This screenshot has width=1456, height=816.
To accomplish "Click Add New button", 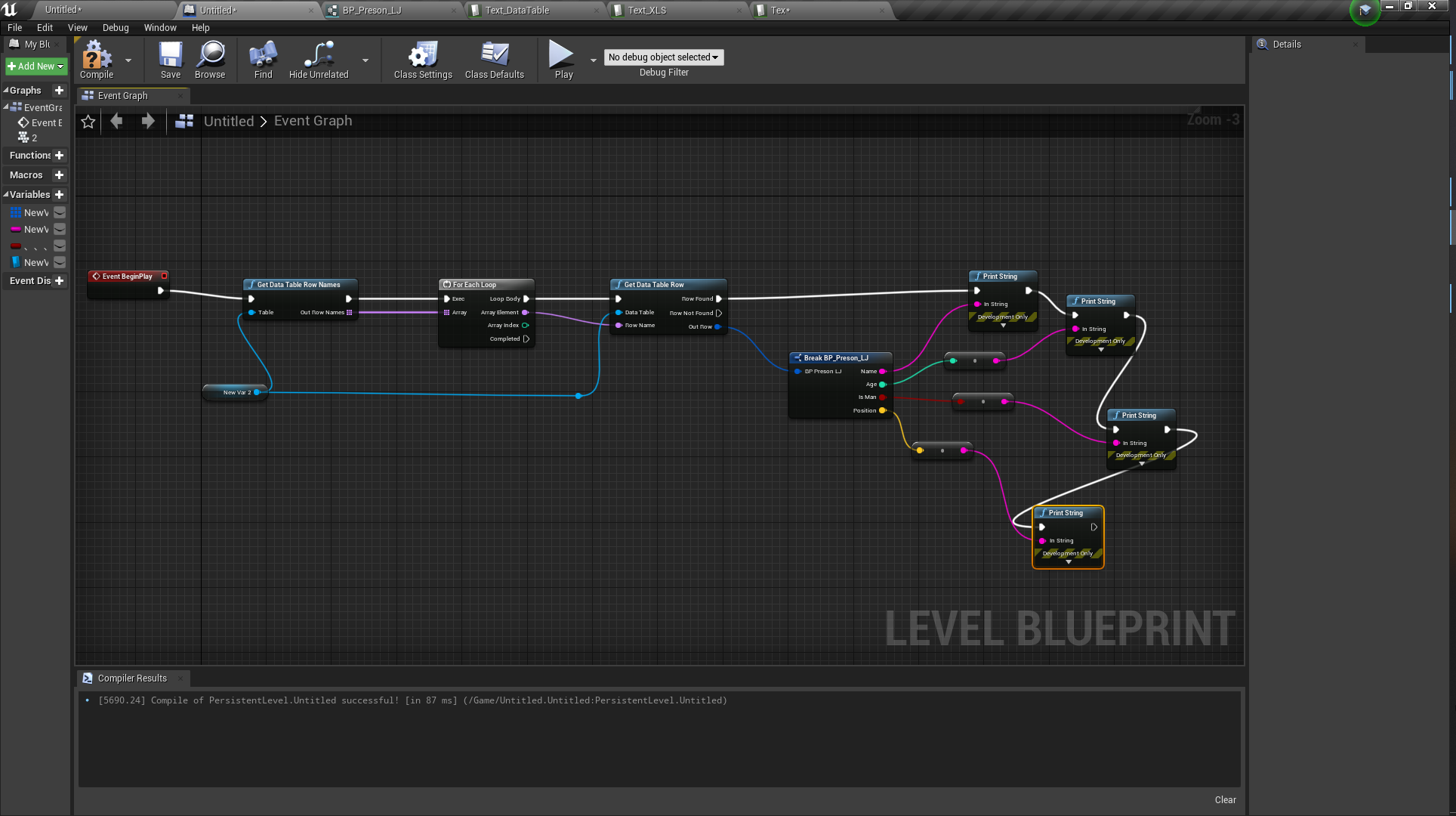I will coord(35,66).
